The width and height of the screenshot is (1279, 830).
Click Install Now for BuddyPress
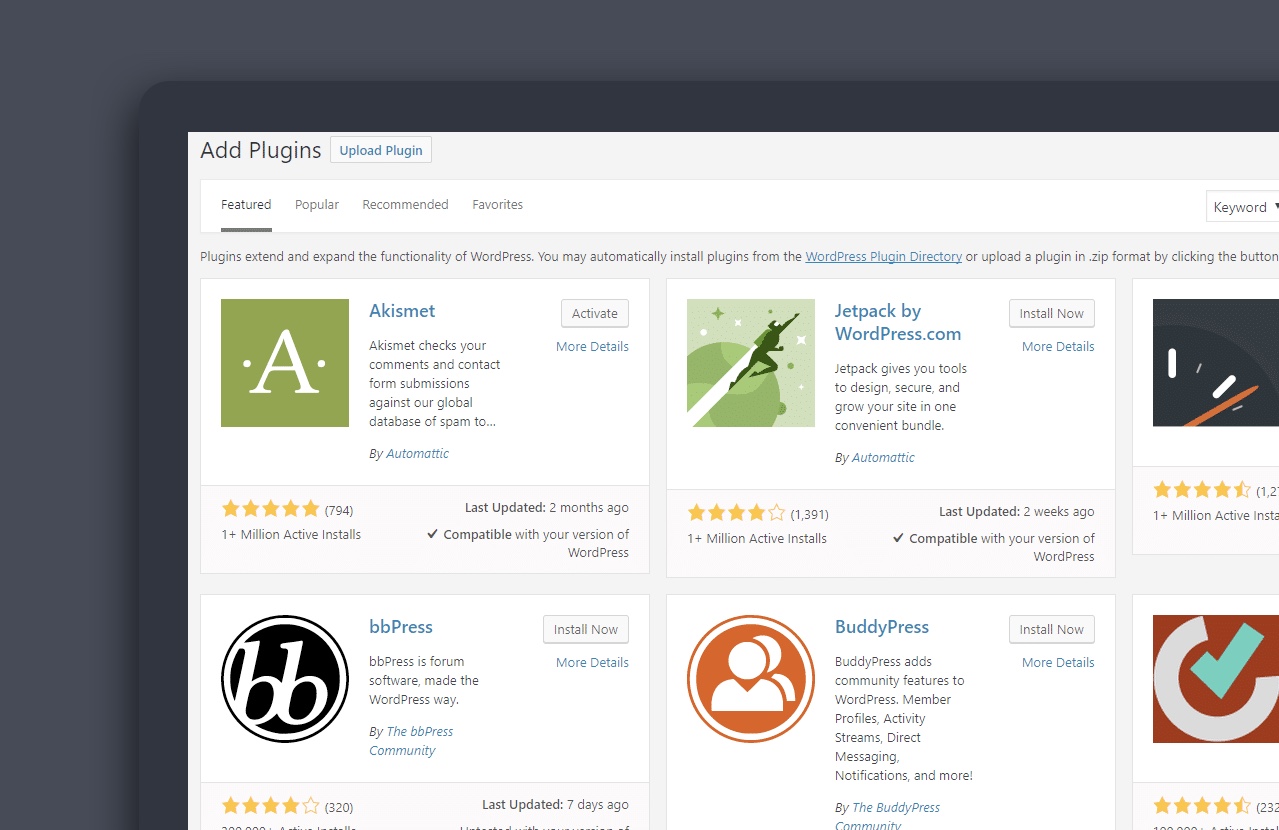(1052, 629)
